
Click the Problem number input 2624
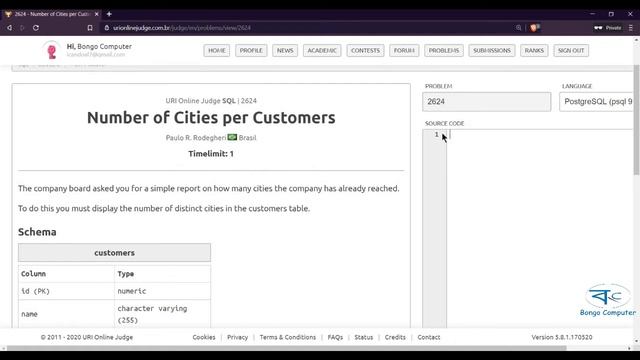click(x=487, y=102)
